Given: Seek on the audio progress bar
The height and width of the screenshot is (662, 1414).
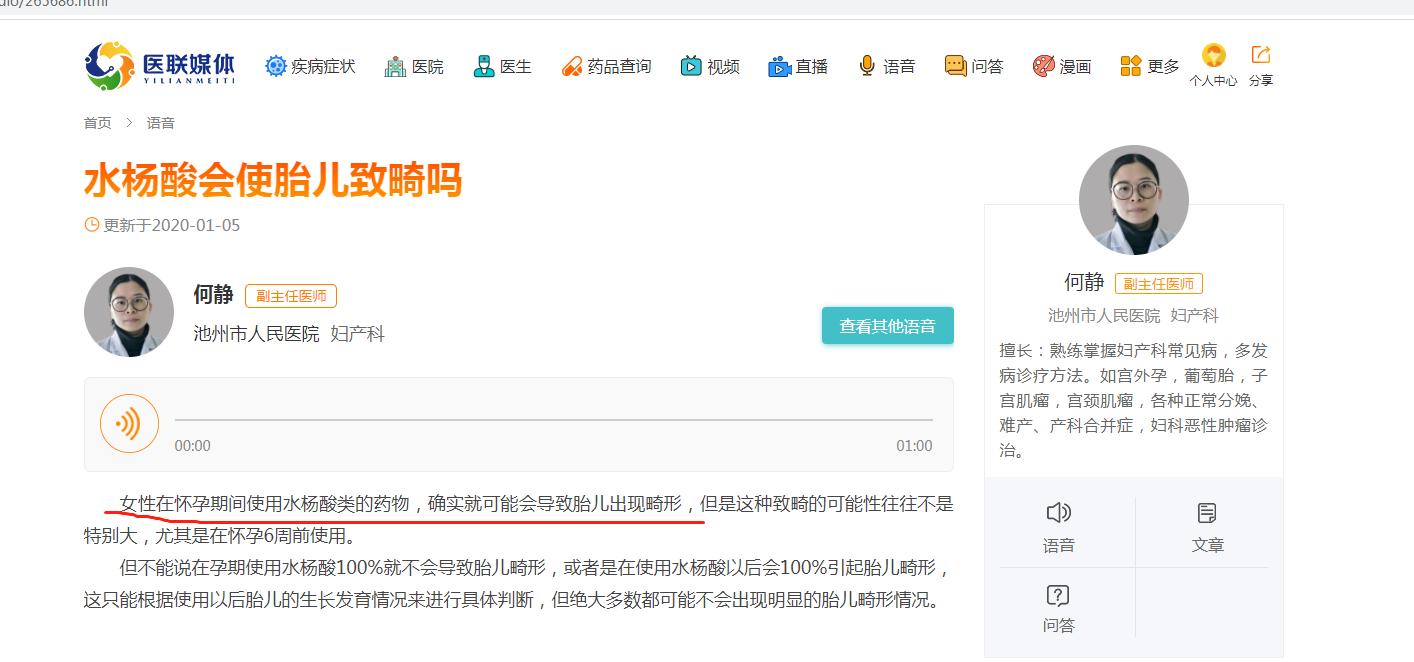Looking at the screenshot, I should [x=555, y=418].
